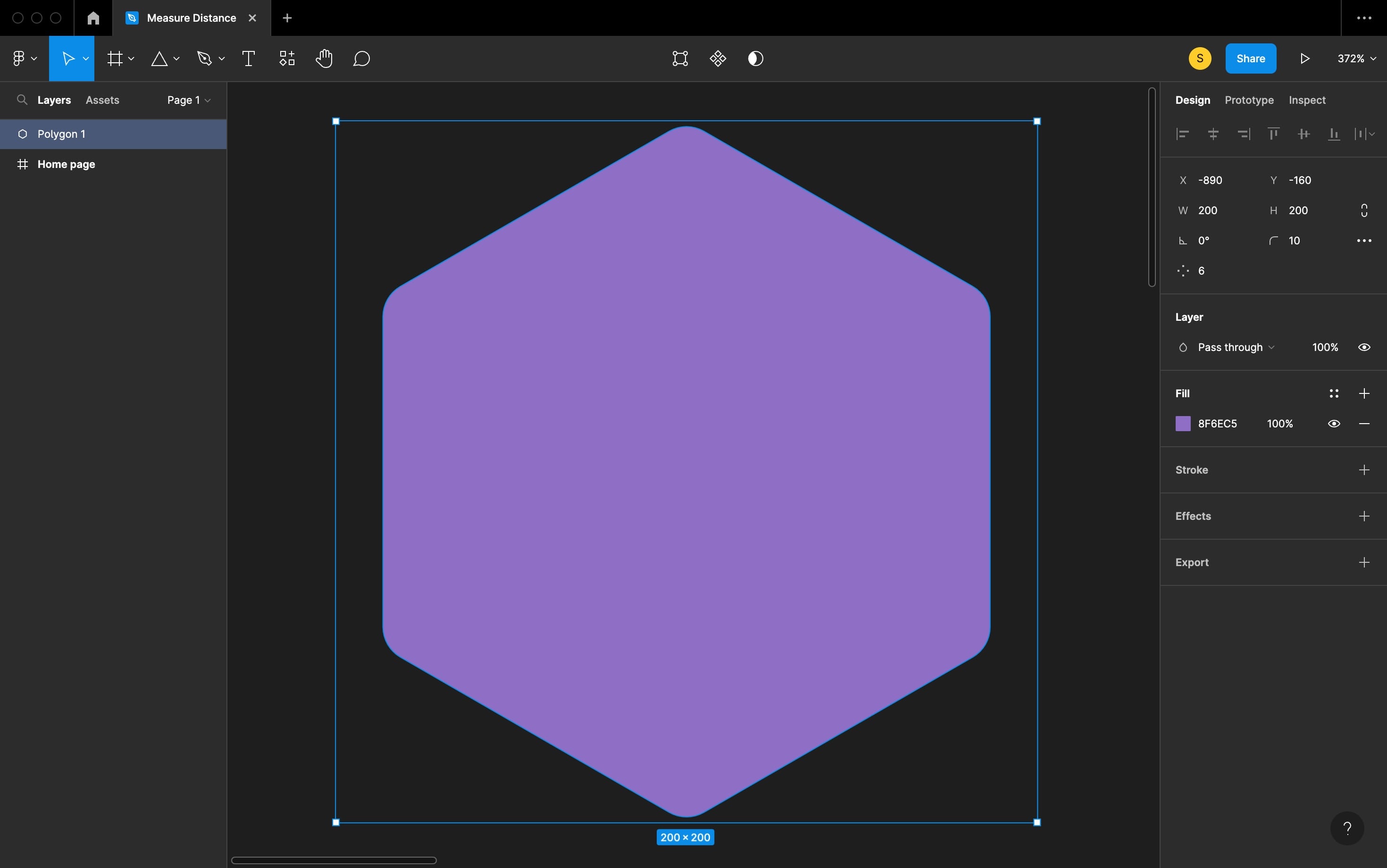Select the Hand tool
The width and height of the screenshot is (1387, 868).
click(324, 58)
